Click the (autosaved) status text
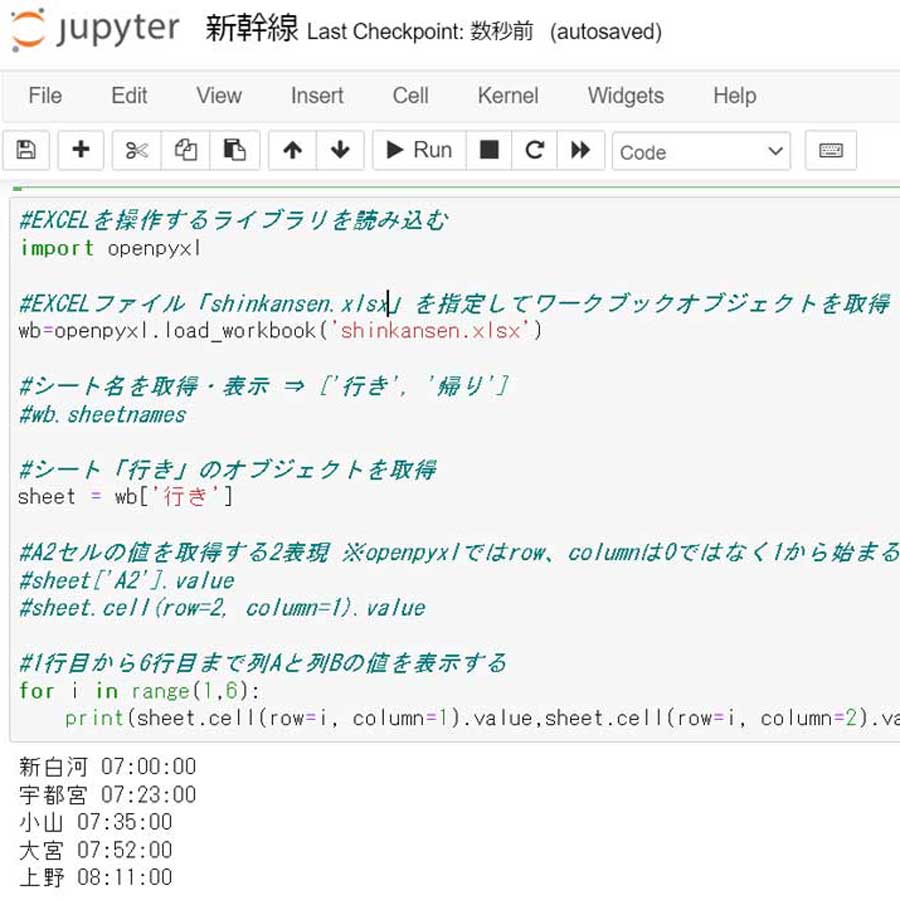 click(x=606, y=32)
